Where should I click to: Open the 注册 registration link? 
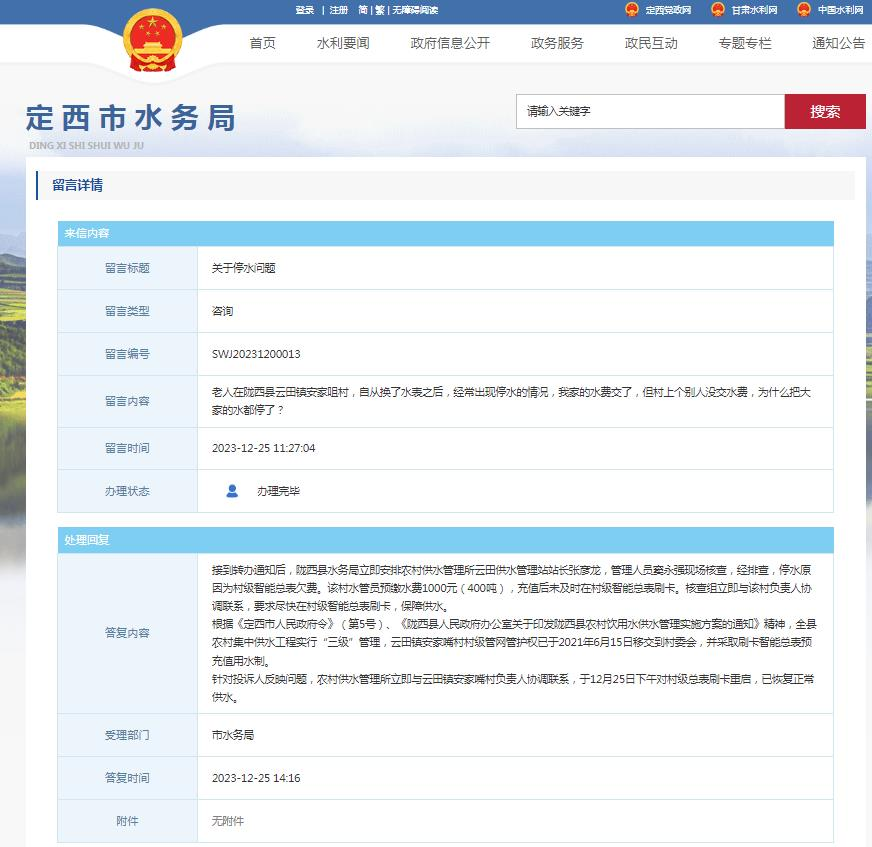(x=339, y=10)
